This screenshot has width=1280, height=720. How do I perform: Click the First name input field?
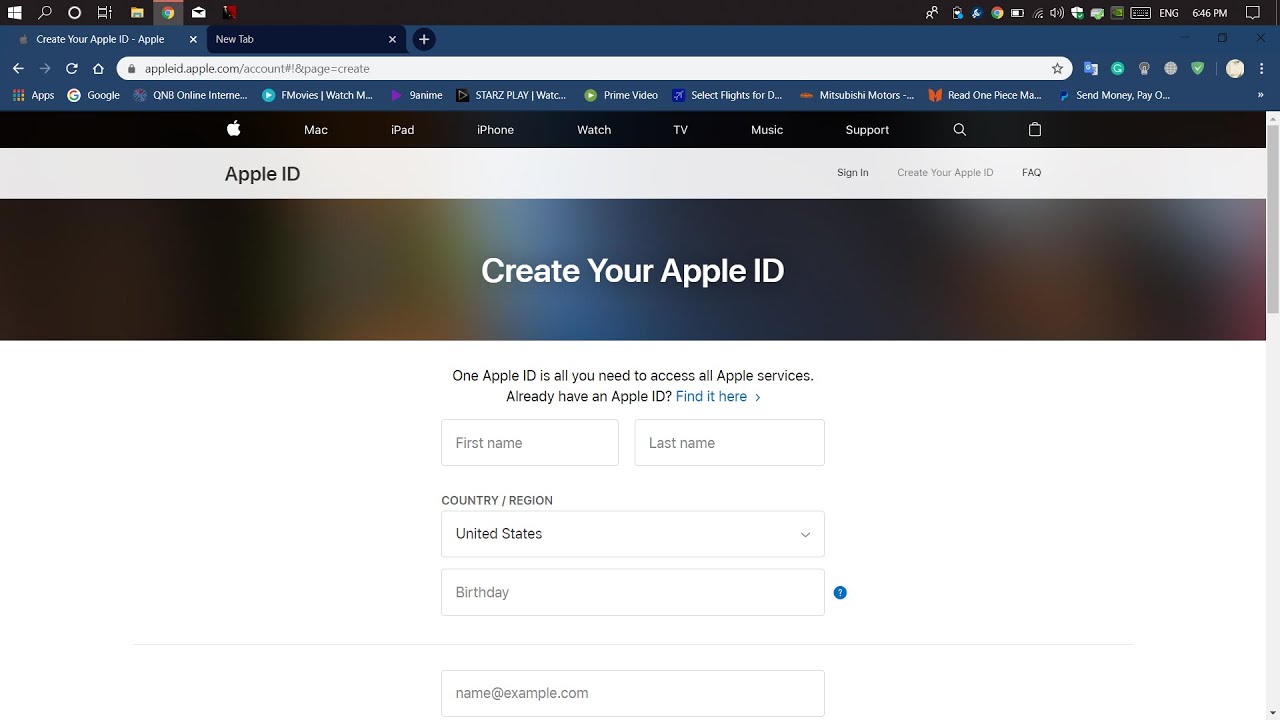click(x=530, y=442)
